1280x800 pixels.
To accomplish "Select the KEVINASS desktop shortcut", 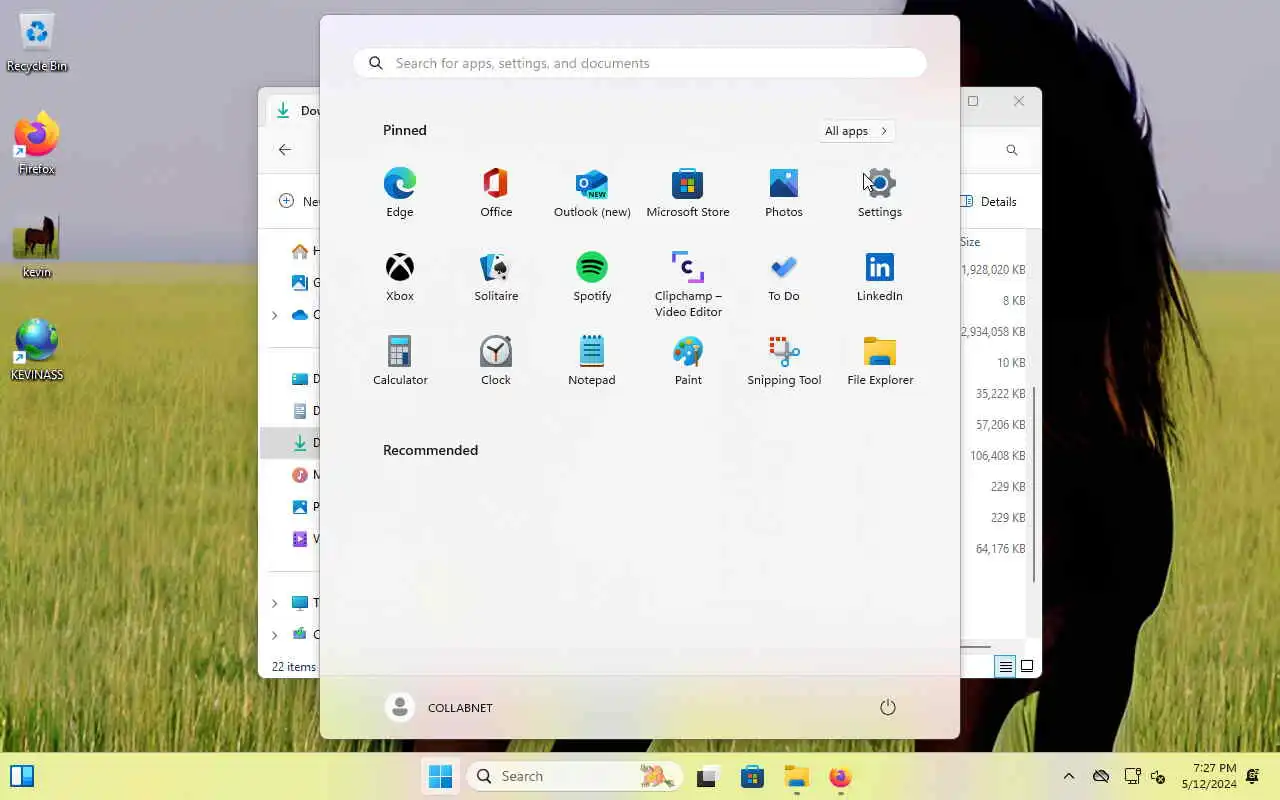I will (x=37, y=350).
